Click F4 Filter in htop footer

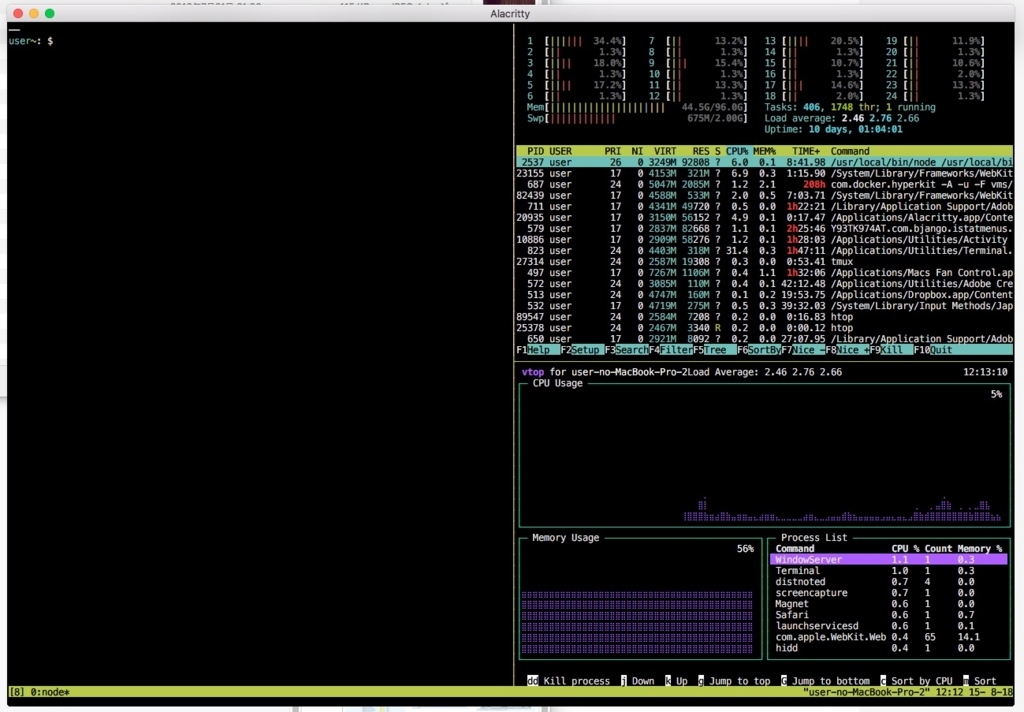[671, 350]
